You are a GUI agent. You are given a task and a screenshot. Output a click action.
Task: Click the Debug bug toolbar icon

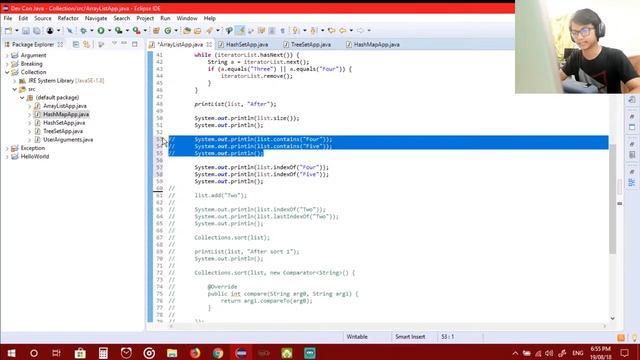pyautogui.click(x=83, y=30)
